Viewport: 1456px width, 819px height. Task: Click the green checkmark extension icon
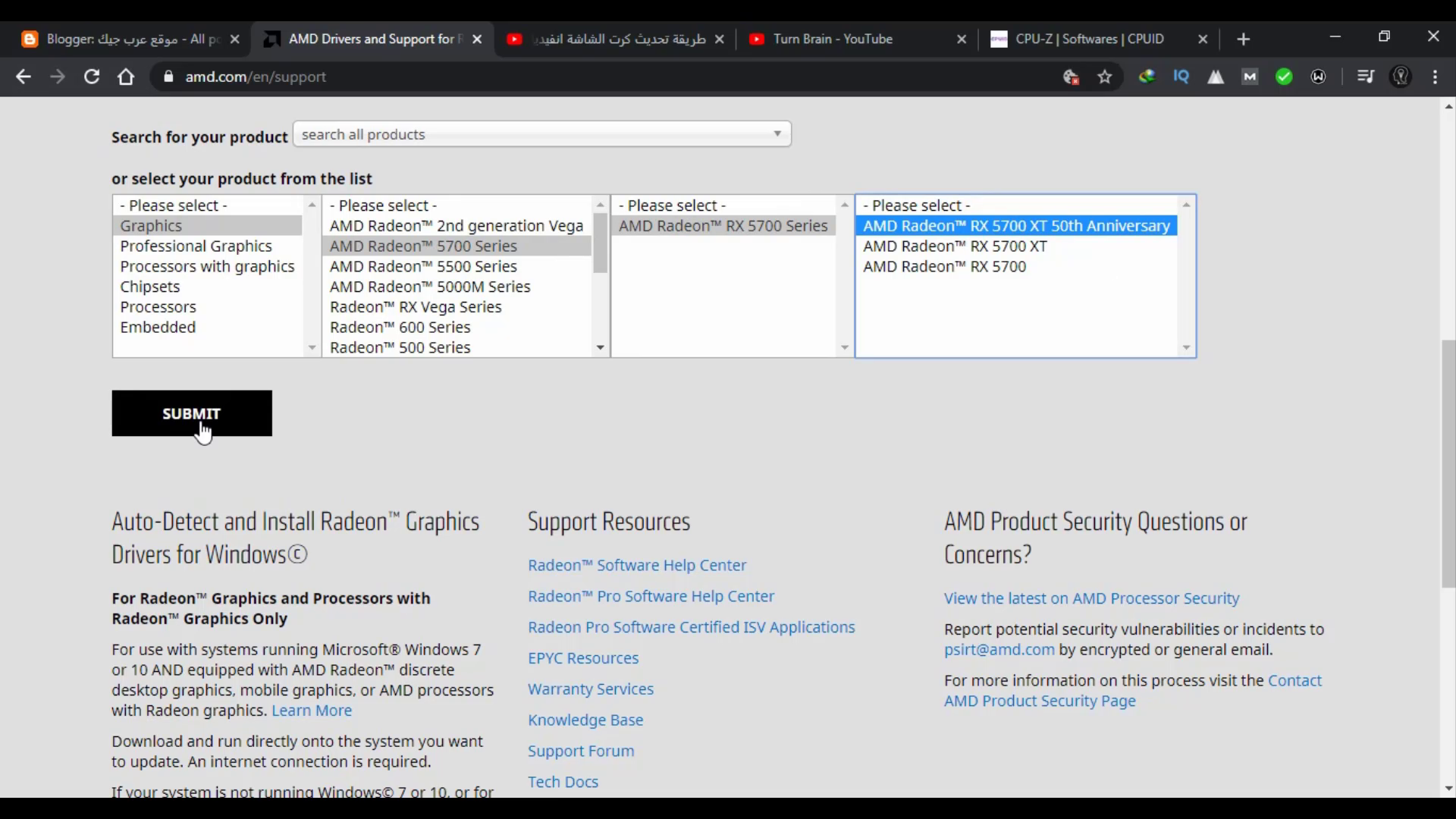(x=1284, y=77)
